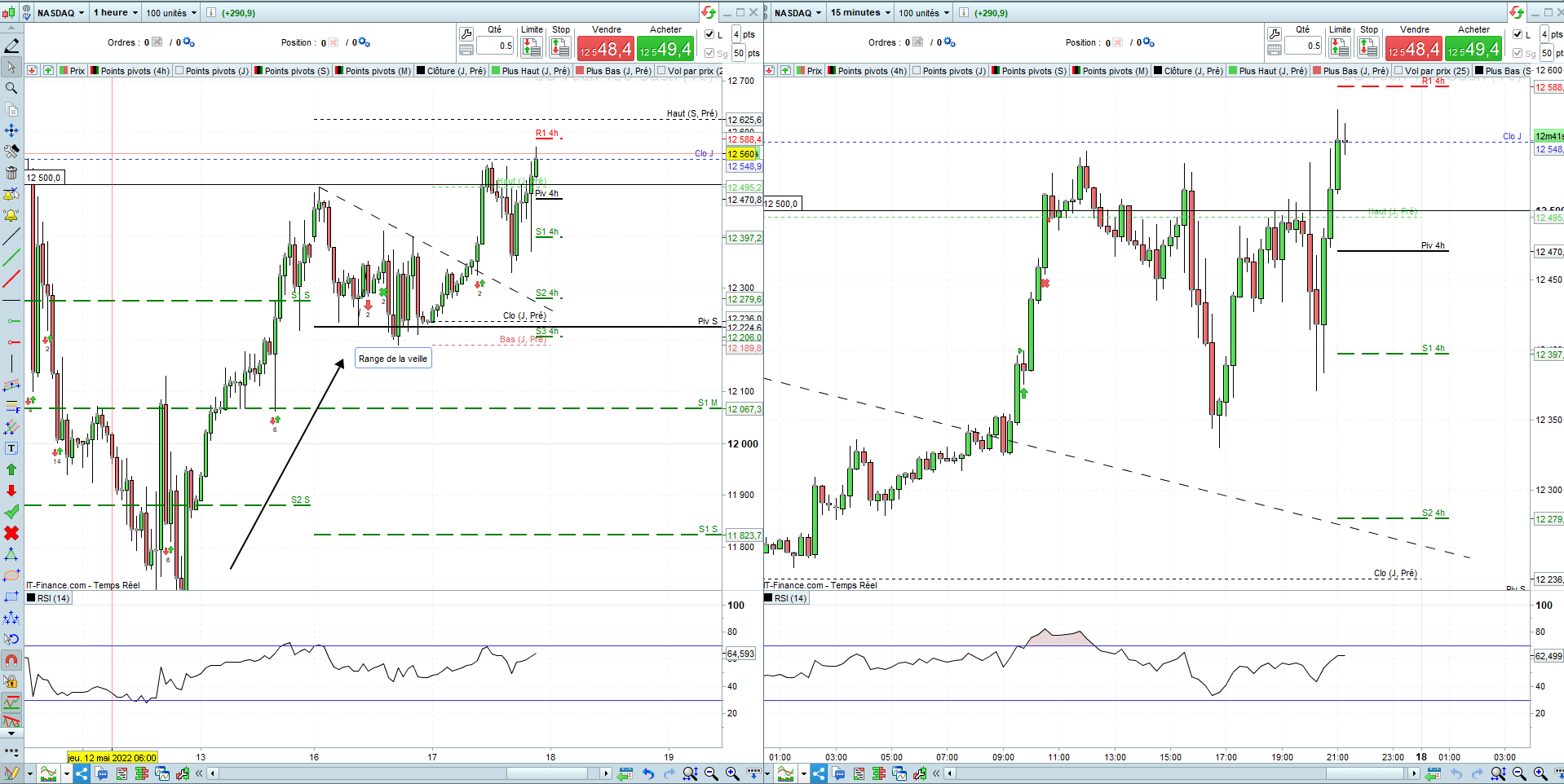Click the Limite order icon on left chart

[532, 48]
